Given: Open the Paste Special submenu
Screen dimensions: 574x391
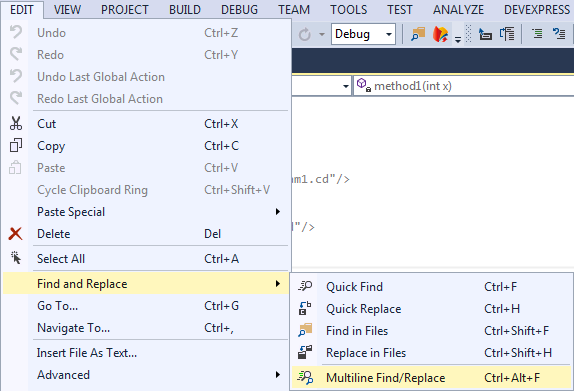Looking at the screenshot, I should point(146,212).
